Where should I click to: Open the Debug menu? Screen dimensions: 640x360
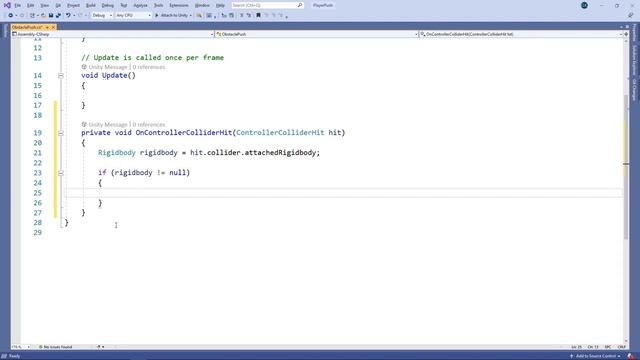(x=108, y=5)
